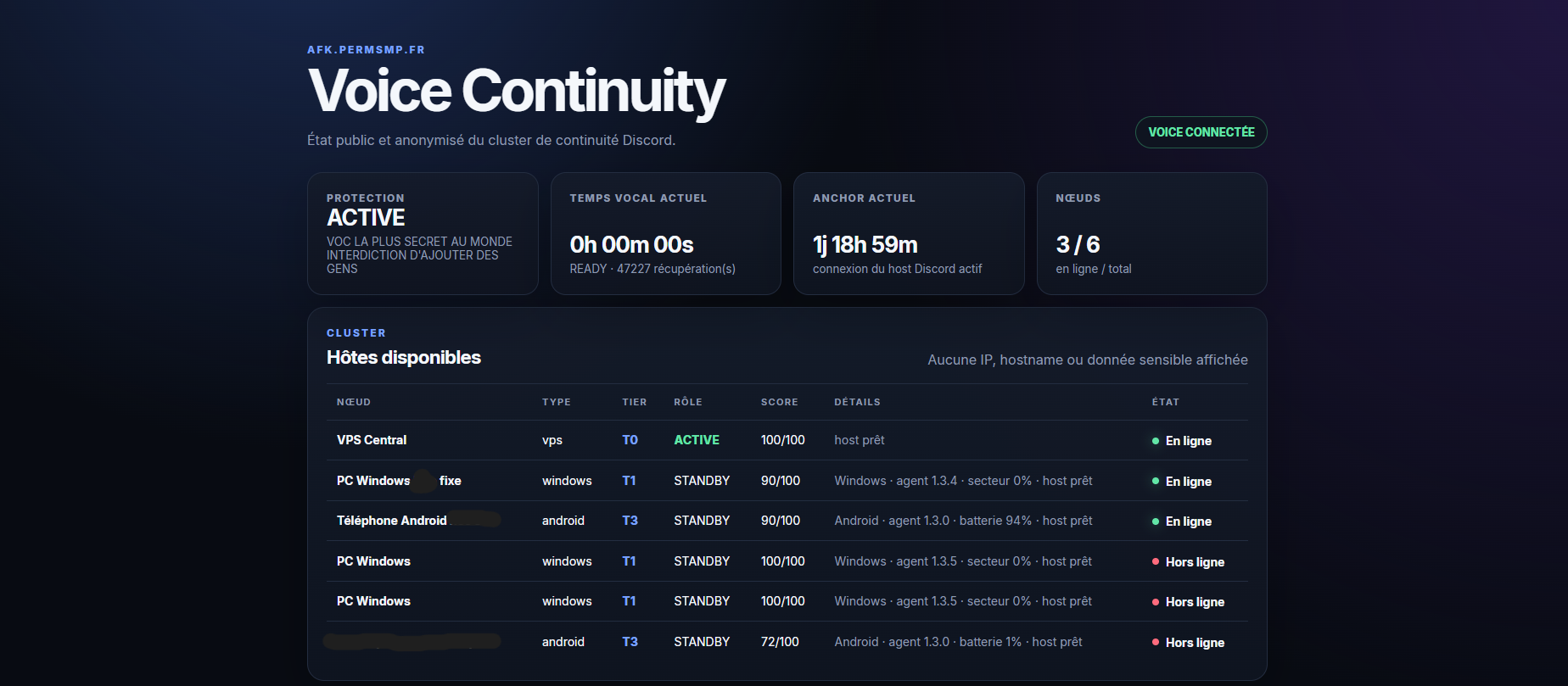Click the CLUSTER section label

coord(356,333)
